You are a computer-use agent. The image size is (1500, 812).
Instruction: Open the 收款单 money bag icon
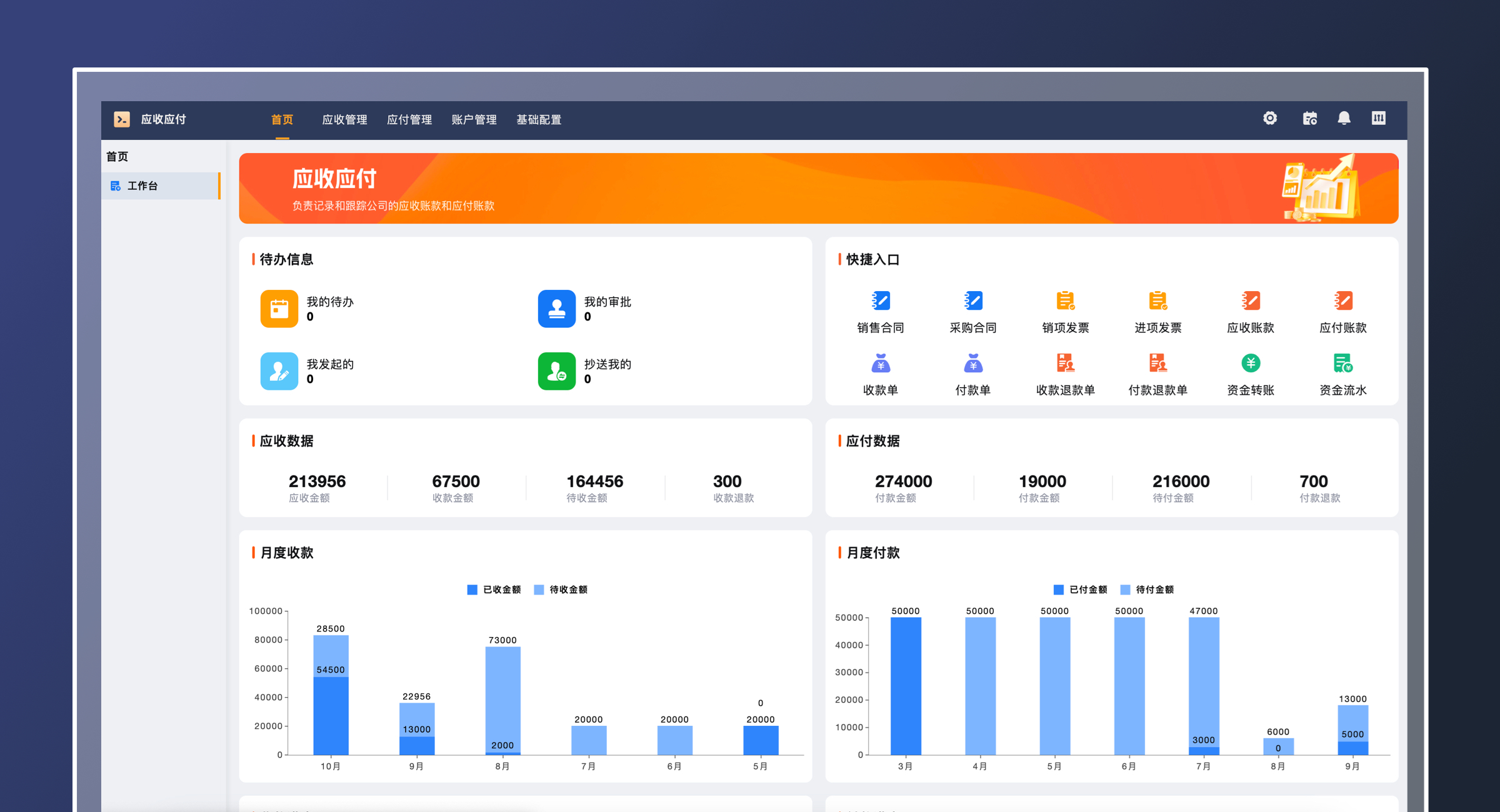click(x=880, y=363)
